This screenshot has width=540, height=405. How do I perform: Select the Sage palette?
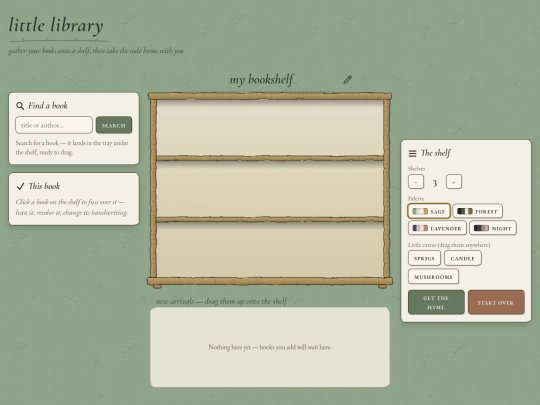click(x=429, y=211)
